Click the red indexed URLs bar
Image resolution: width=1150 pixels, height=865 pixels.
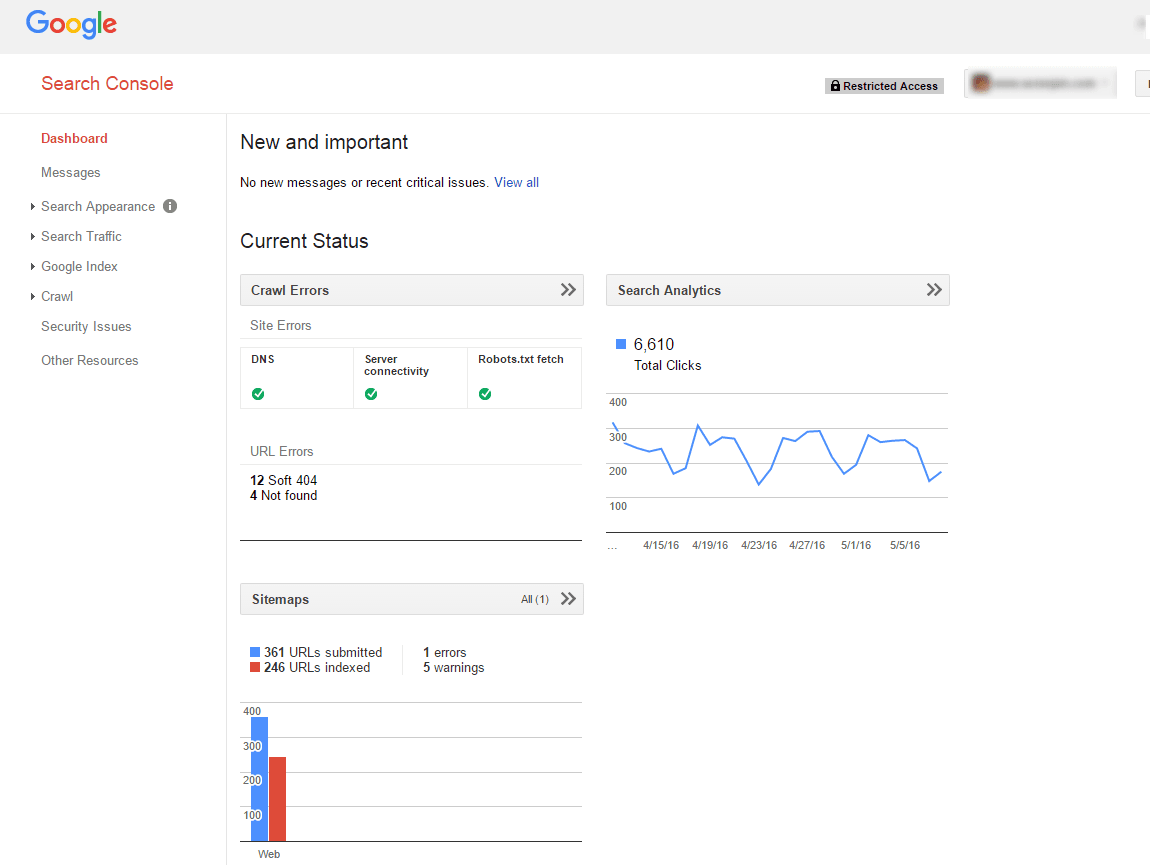[x=277, y=799]
